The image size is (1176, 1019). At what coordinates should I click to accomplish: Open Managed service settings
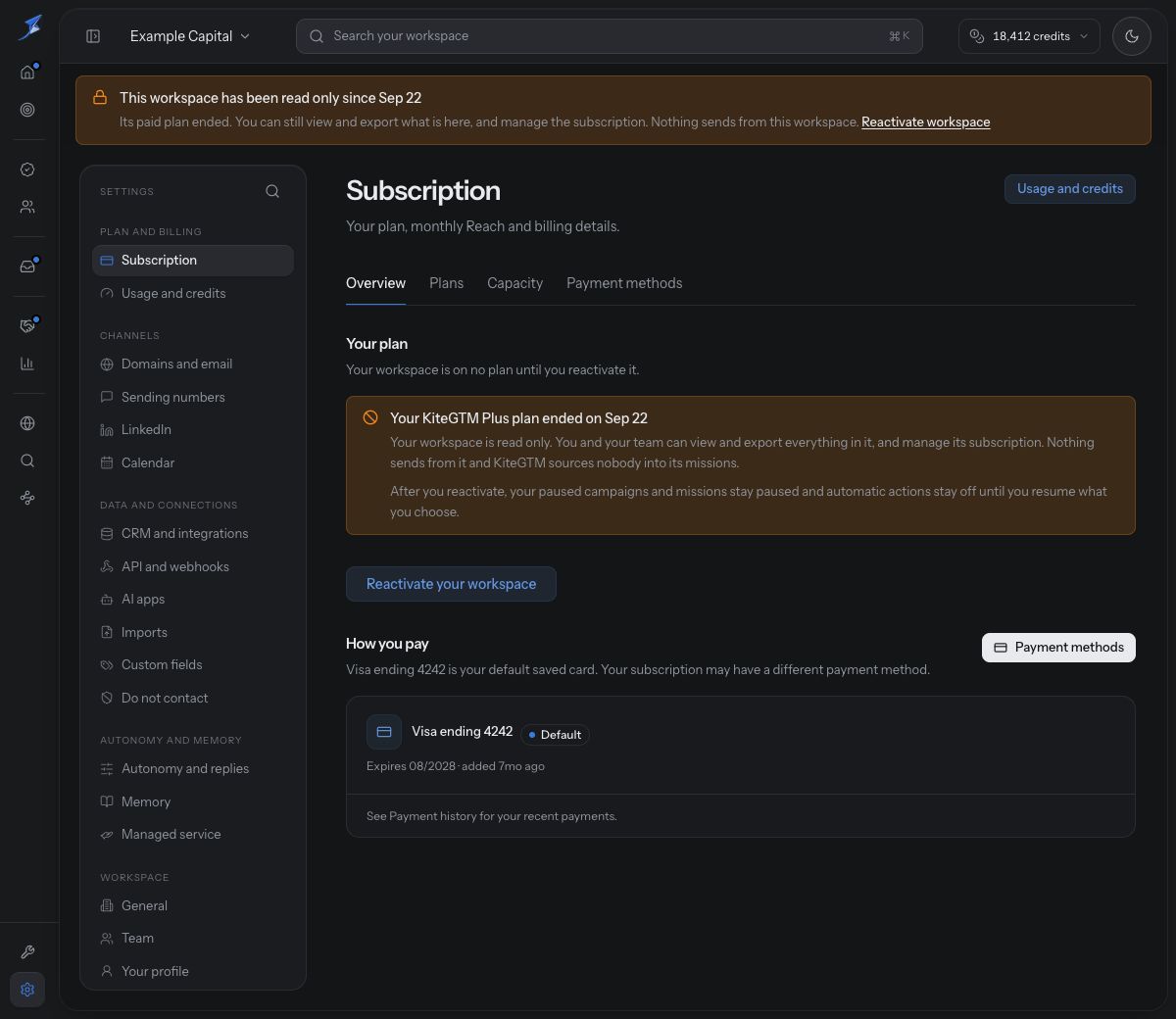pyautogui.click(x=193, y=835)
